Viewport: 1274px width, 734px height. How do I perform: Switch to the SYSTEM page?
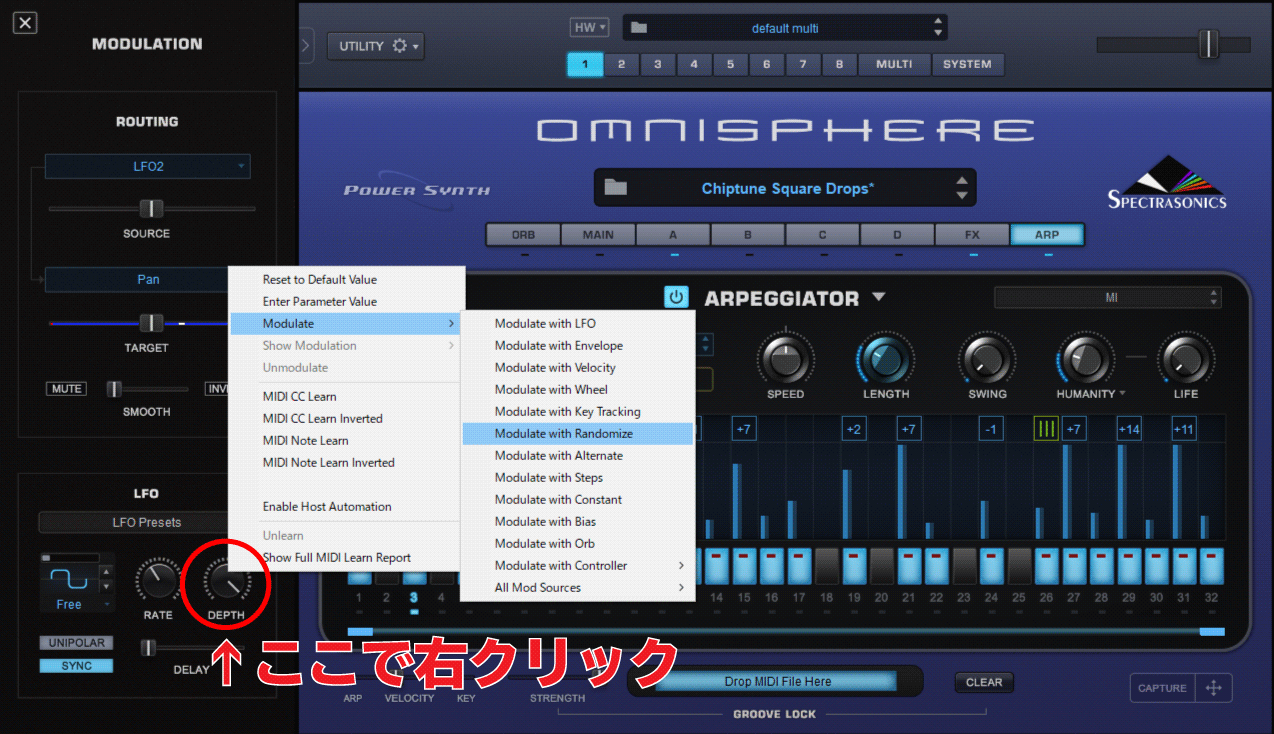(968, 64)
